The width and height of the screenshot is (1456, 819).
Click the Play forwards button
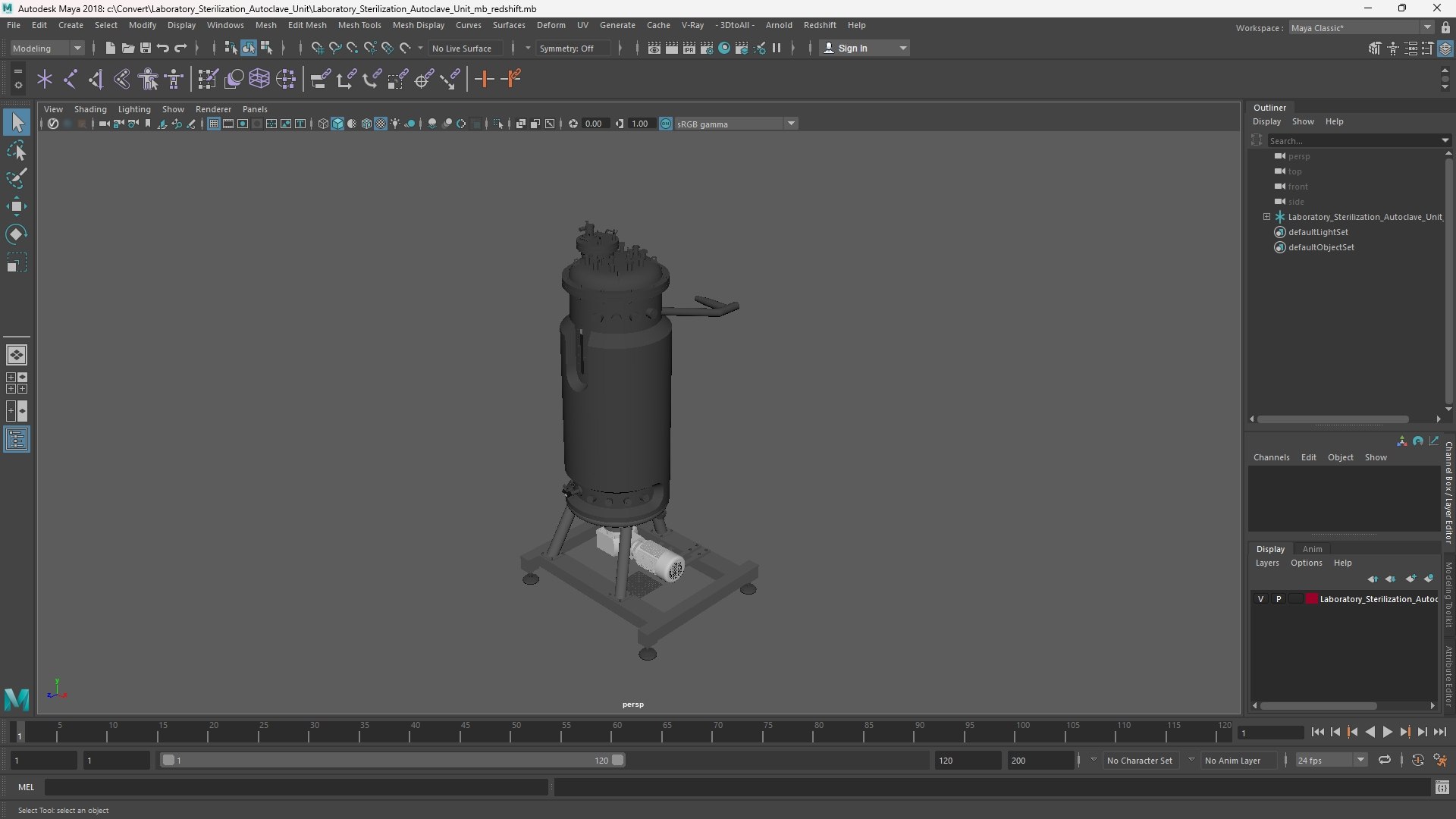coord(1387,732)
